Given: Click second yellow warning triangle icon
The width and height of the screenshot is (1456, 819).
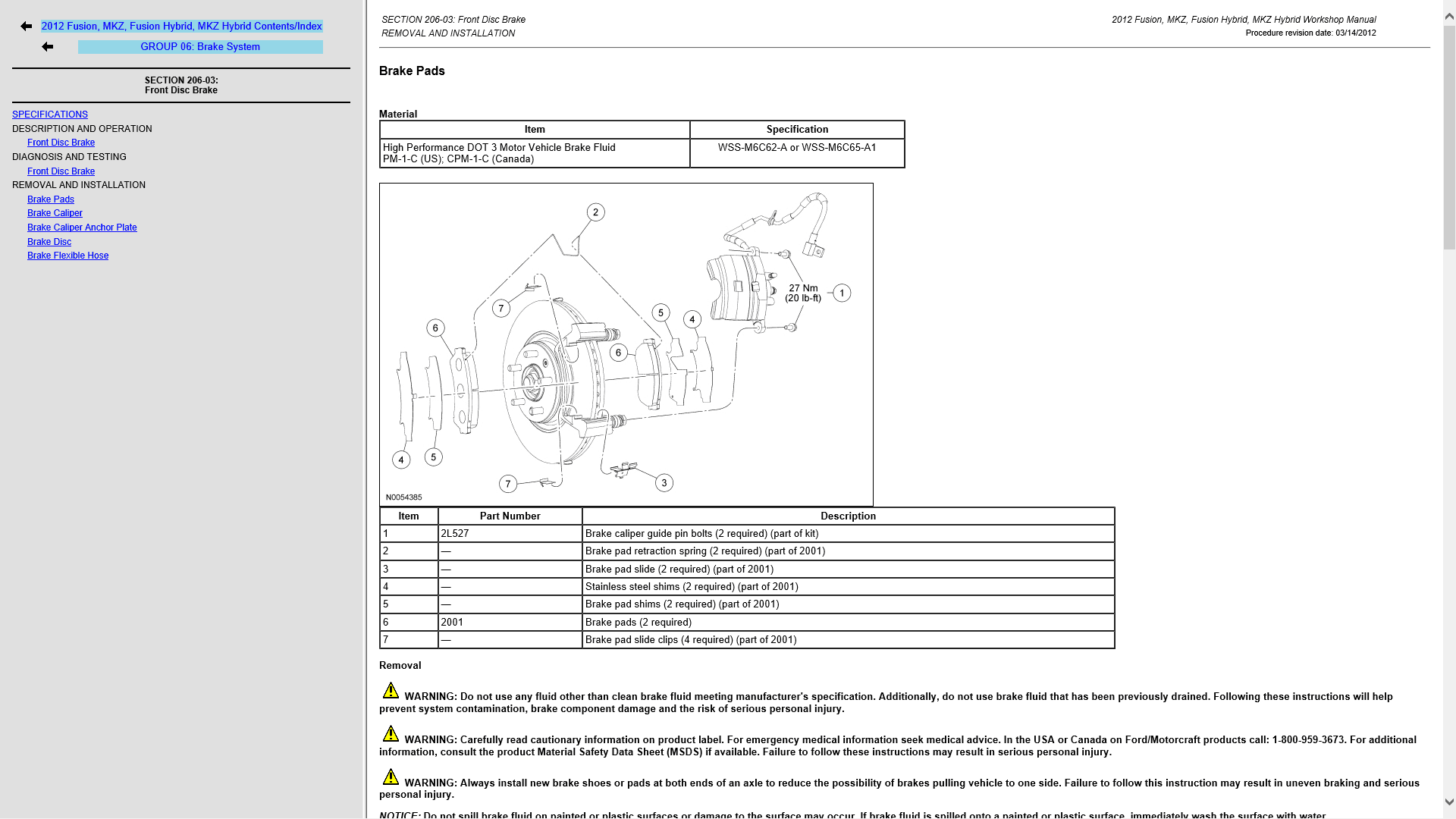Looking at the screenshot, I should (x=391, y=734).
